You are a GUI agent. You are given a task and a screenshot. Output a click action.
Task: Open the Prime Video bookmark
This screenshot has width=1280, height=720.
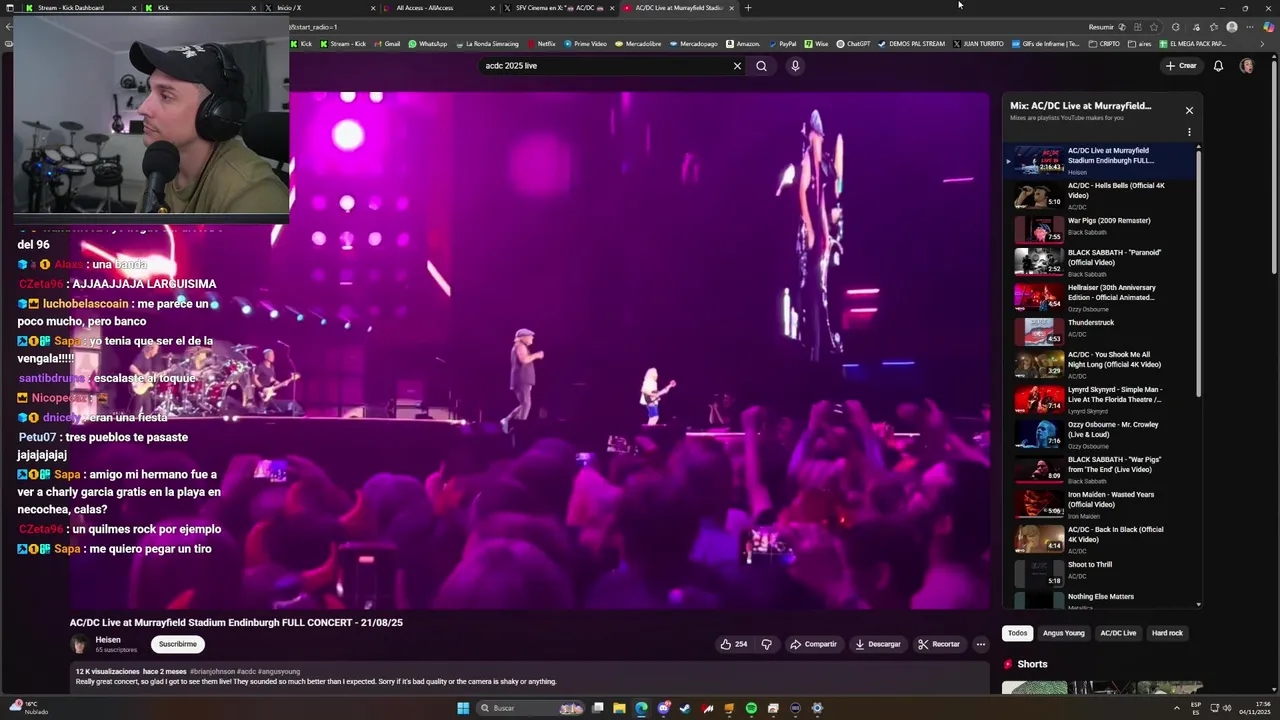pos(586,44)
